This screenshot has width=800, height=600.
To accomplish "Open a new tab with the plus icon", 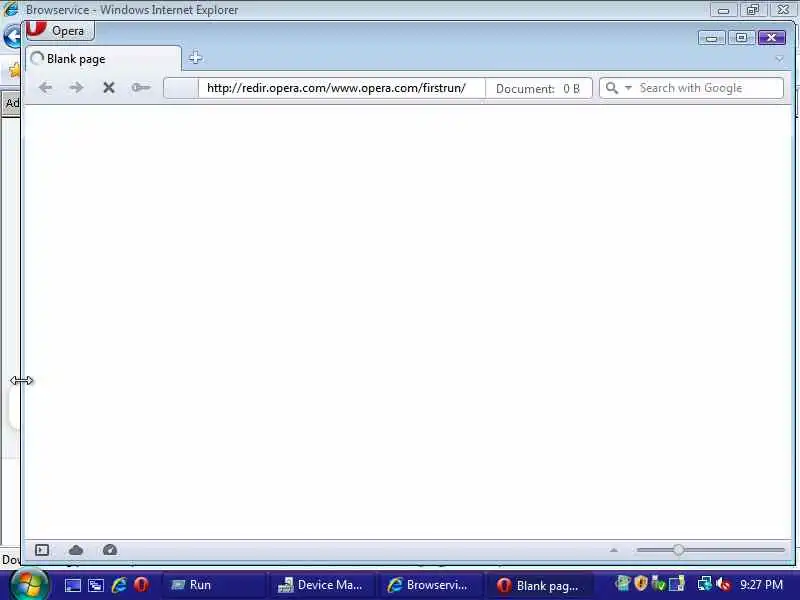I will pos(195,58).
